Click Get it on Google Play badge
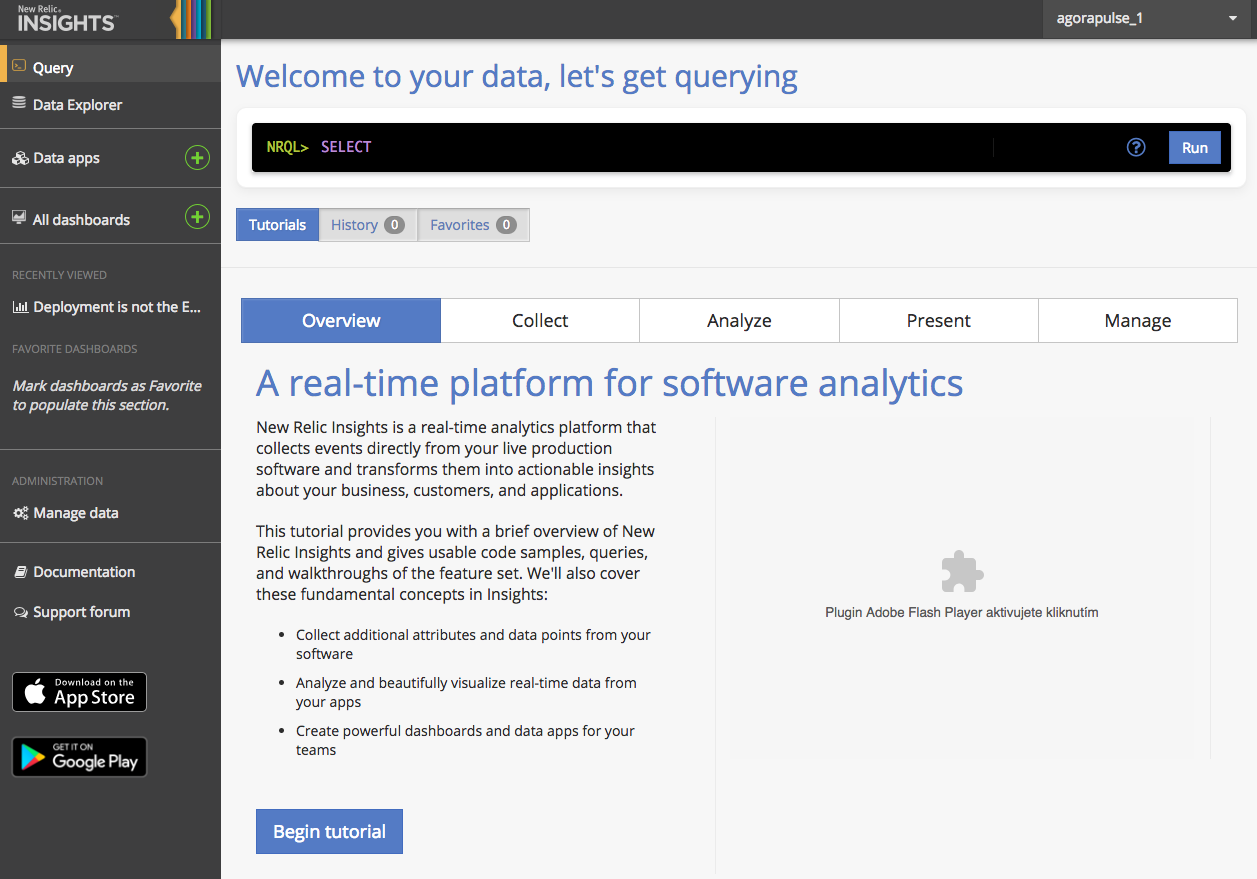 79,757
